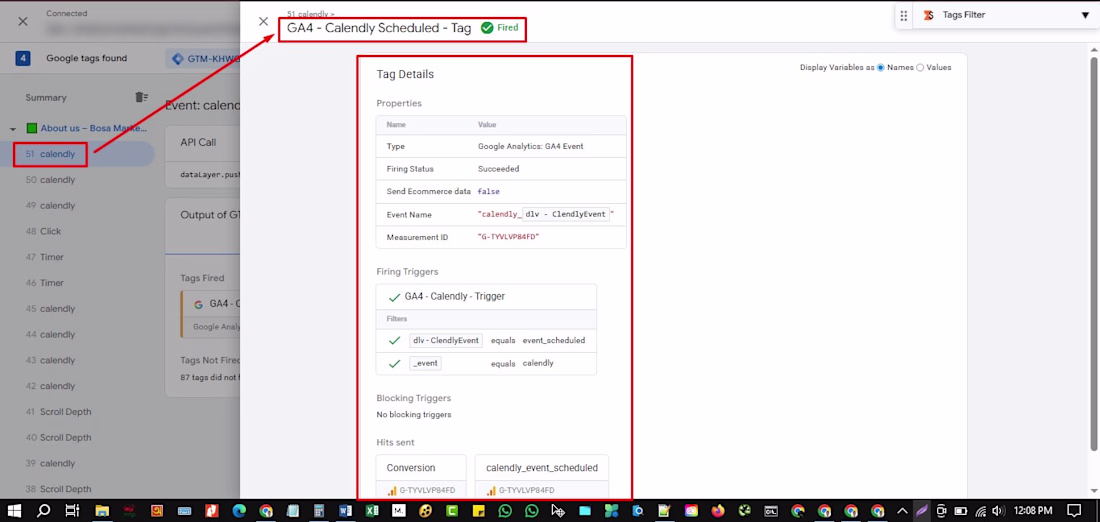This screenshot has height=522, width=1100.
Task: Select event 39 calendly
Action: pos(51,463)
